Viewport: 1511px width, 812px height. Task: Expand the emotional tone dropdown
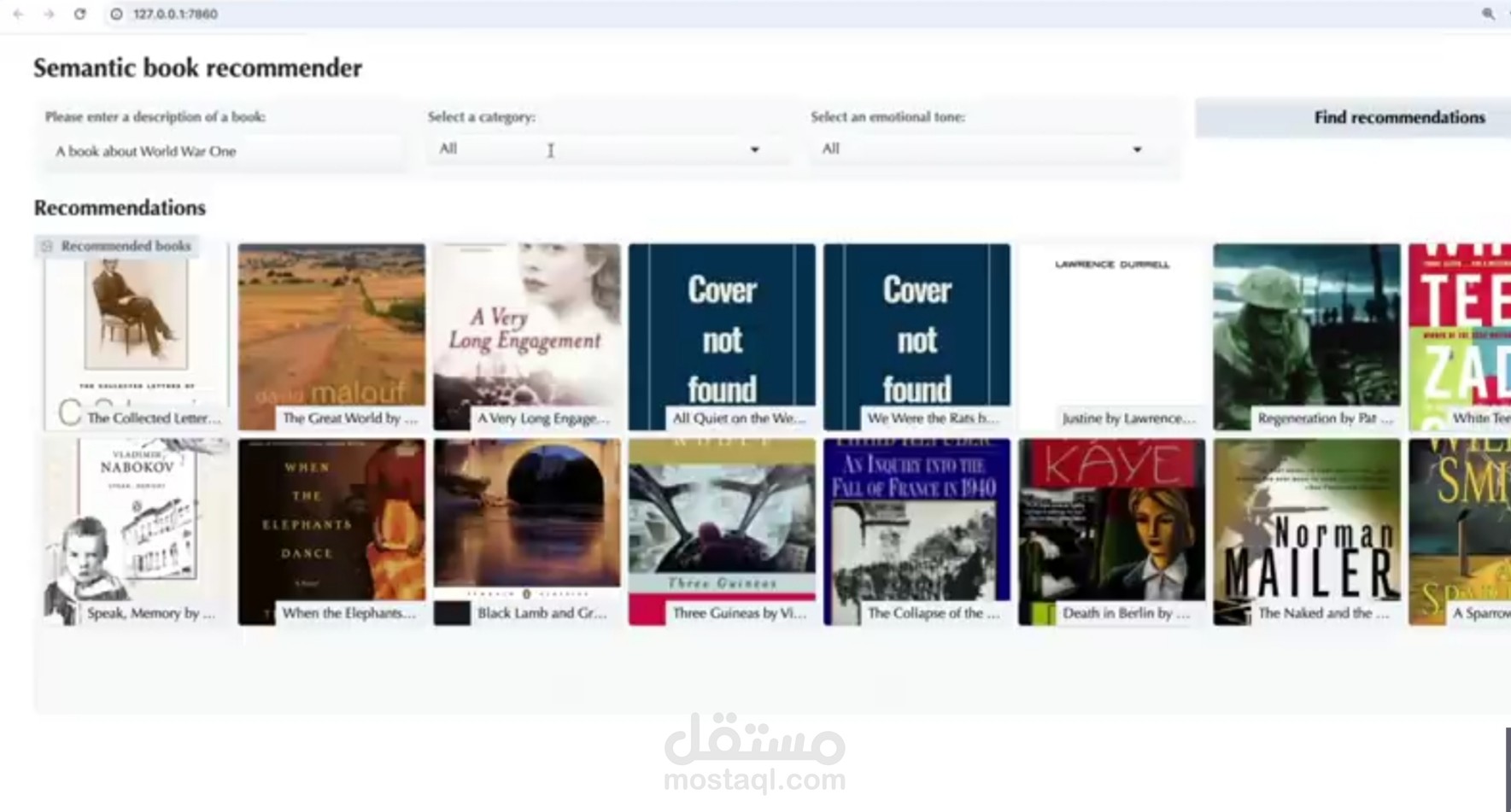[x=982, y=149]
